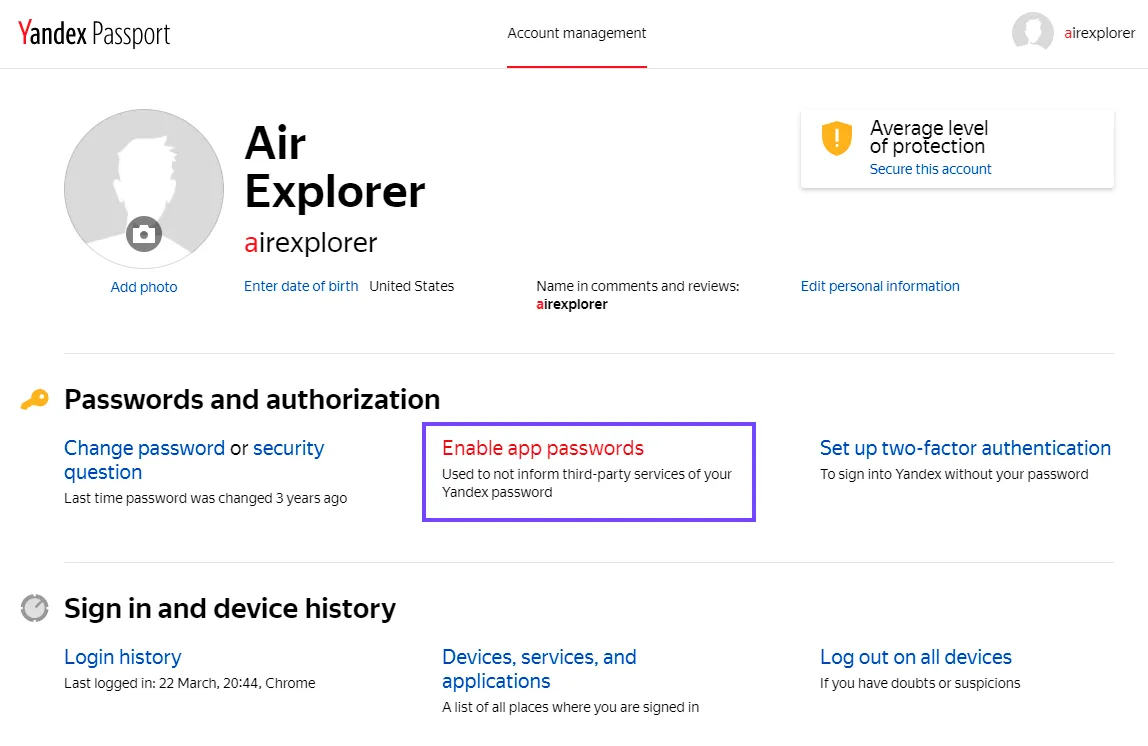The image size is (1148, 746).
Task: Click the Last time password was changed text
Action: click(206, 499)
